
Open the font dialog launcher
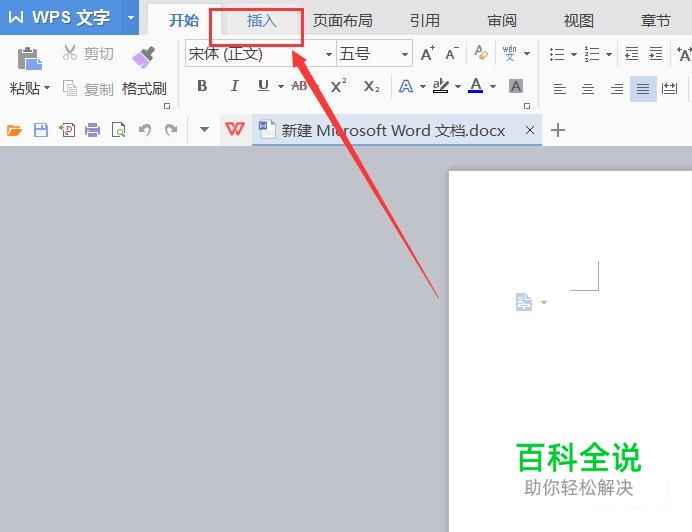coord(527,106)
